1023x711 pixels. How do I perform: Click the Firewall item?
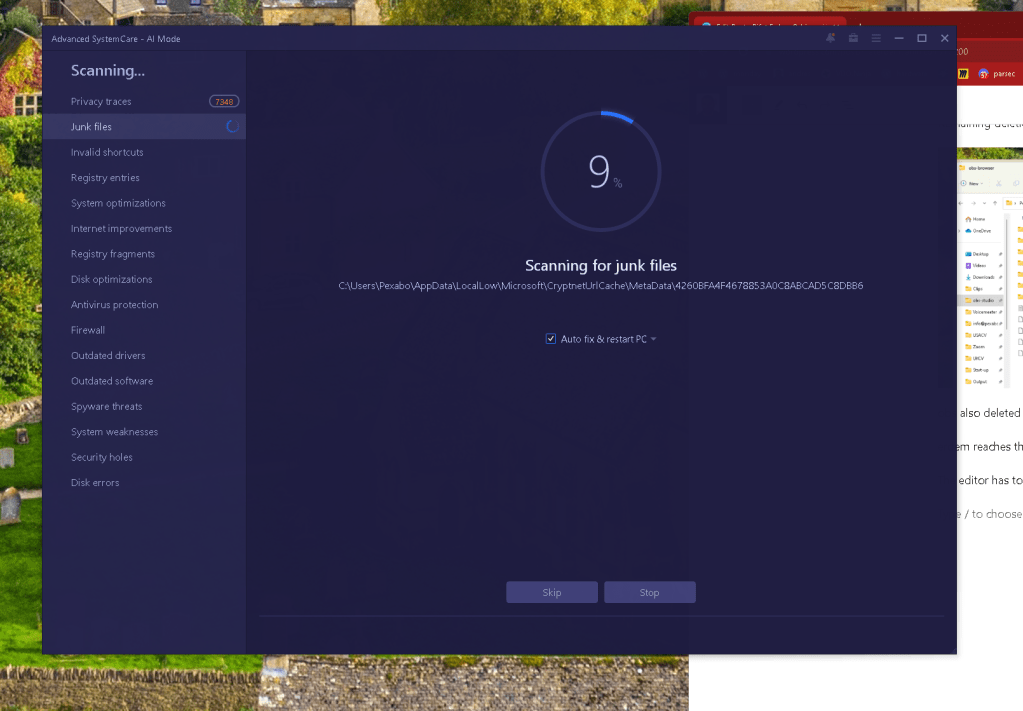[144, 330]
